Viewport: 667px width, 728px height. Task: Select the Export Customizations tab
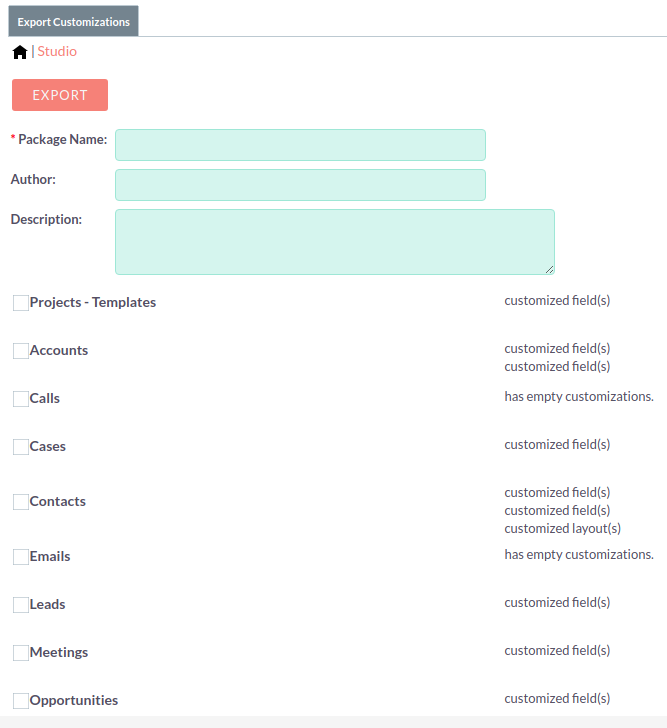[x=73, y=21]
